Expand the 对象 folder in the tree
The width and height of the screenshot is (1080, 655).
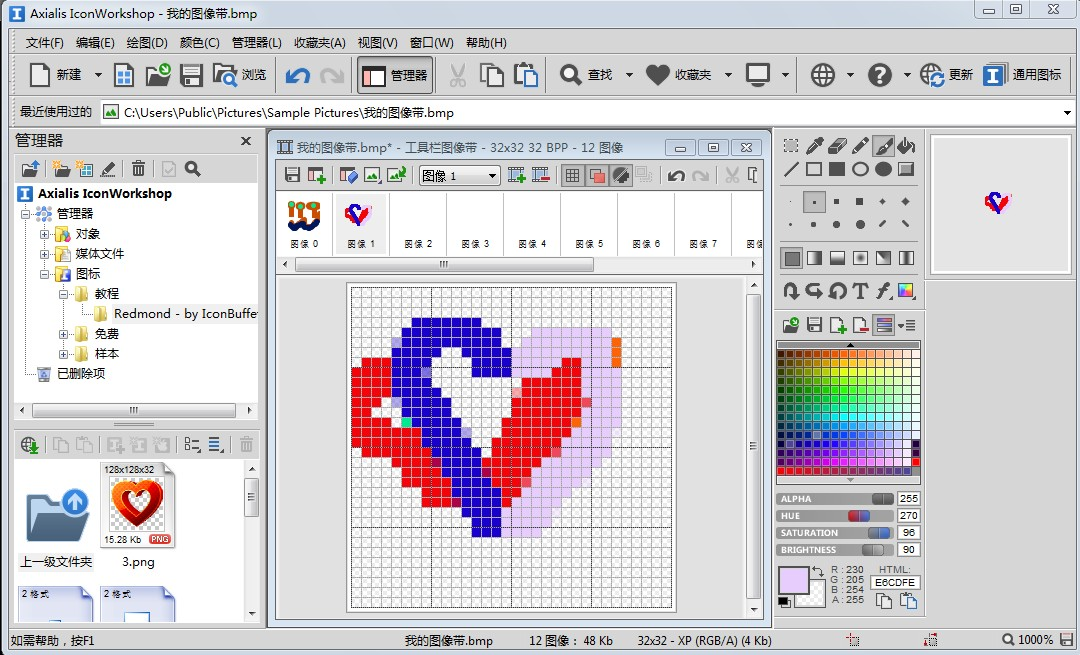(45, 234)
